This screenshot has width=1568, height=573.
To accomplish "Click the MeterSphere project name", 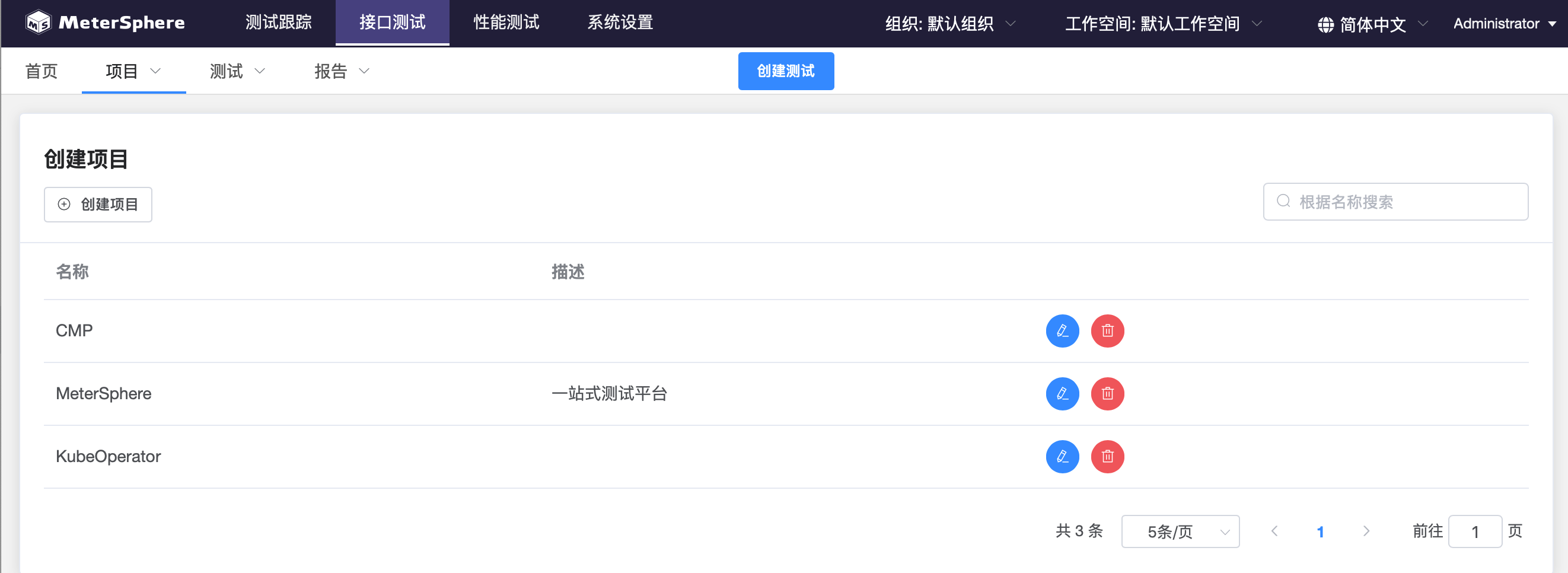I will [x=103, y=393].
